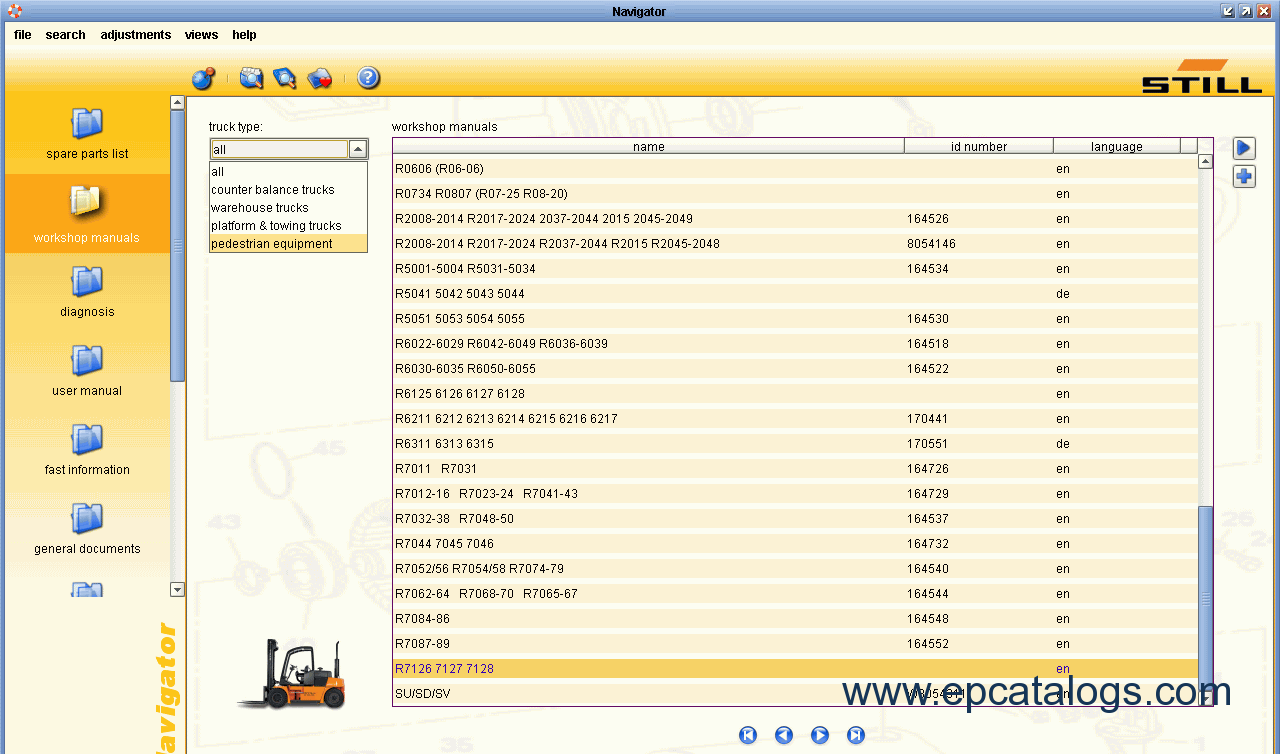The height and width of the screenshot is (754, 1280).
Task: Select row R7062-64 R7068-70 R7065-67
Action: [x=795, y=594]
